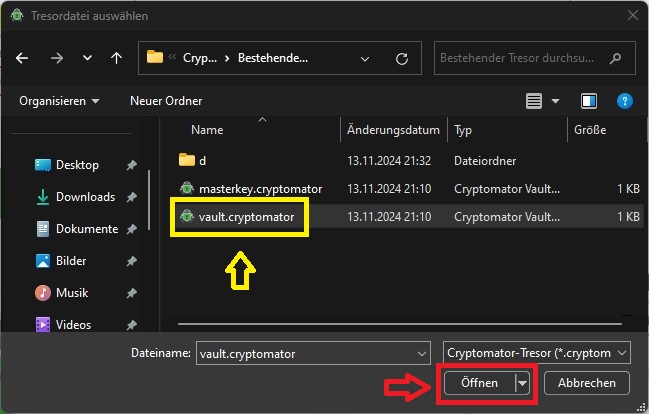Click the horizontal scrollbar in file list
The height and width of the screenshot is (414, 649).
tap(400, 323)
